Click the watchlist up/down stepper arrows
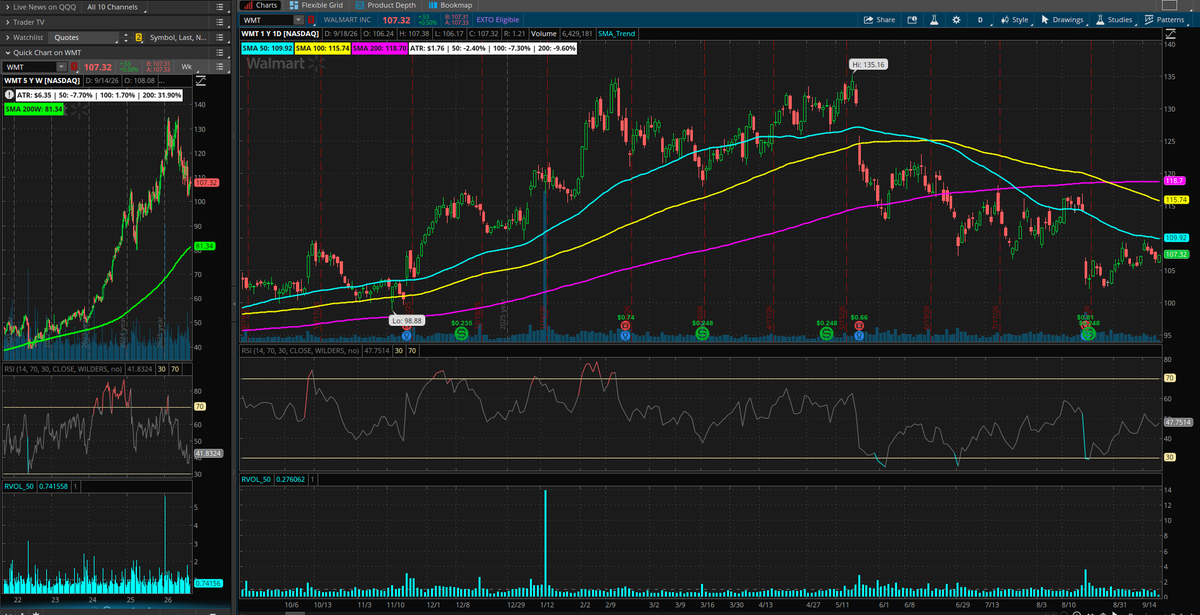 (126, 38)
